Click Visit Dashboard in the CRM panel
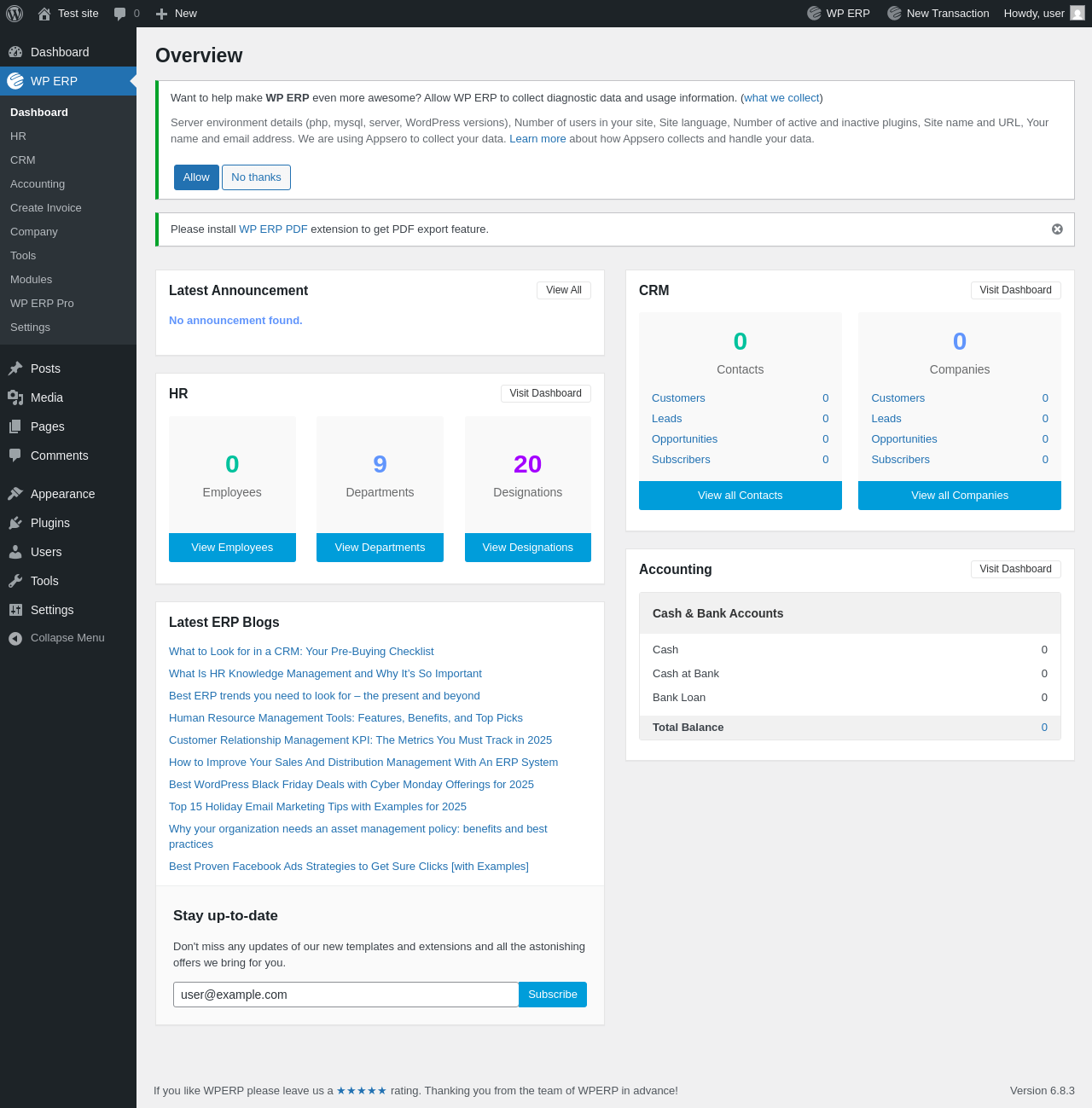 1016,290
